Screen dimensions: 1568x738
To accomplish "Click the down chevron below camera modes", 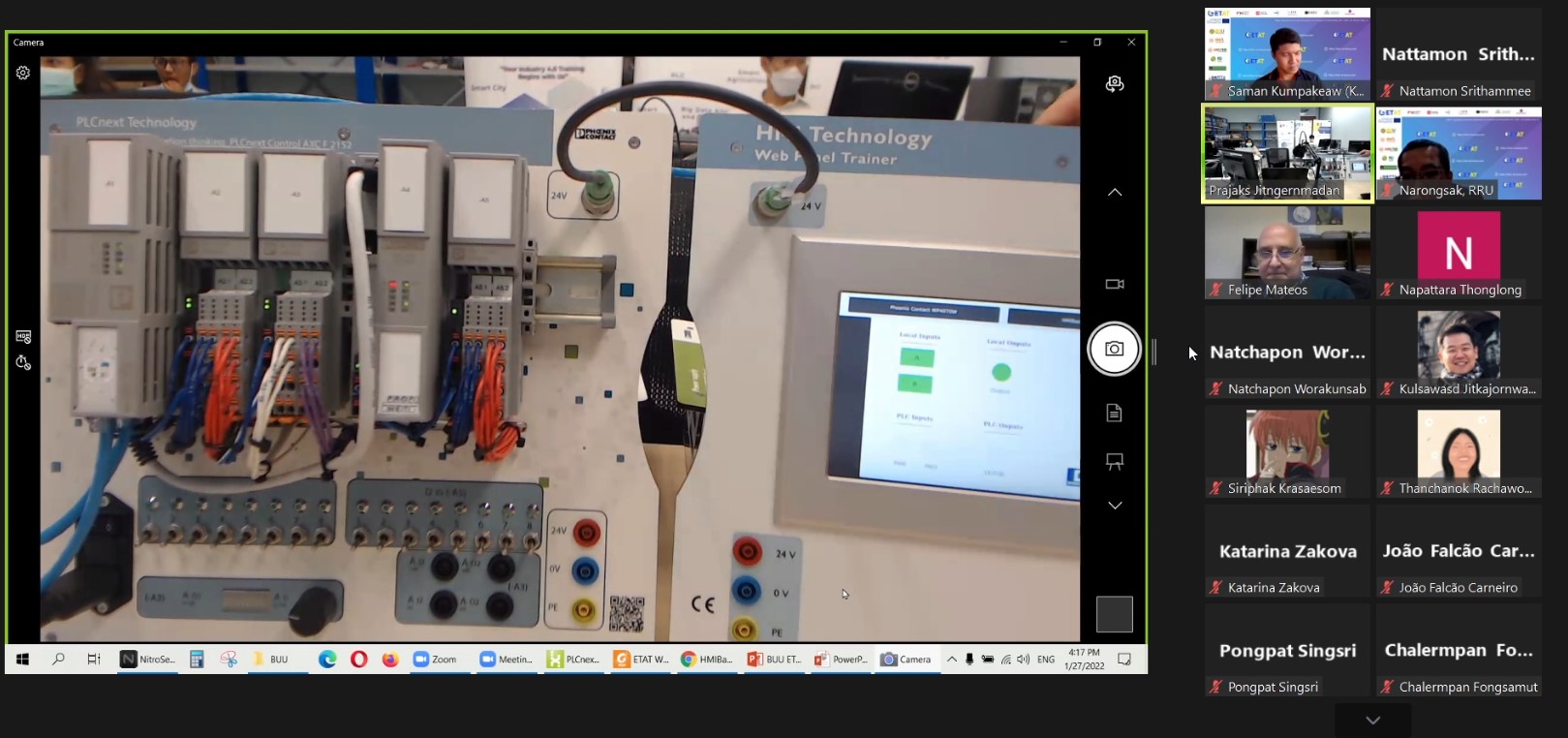I will (x=1115, y=506).
